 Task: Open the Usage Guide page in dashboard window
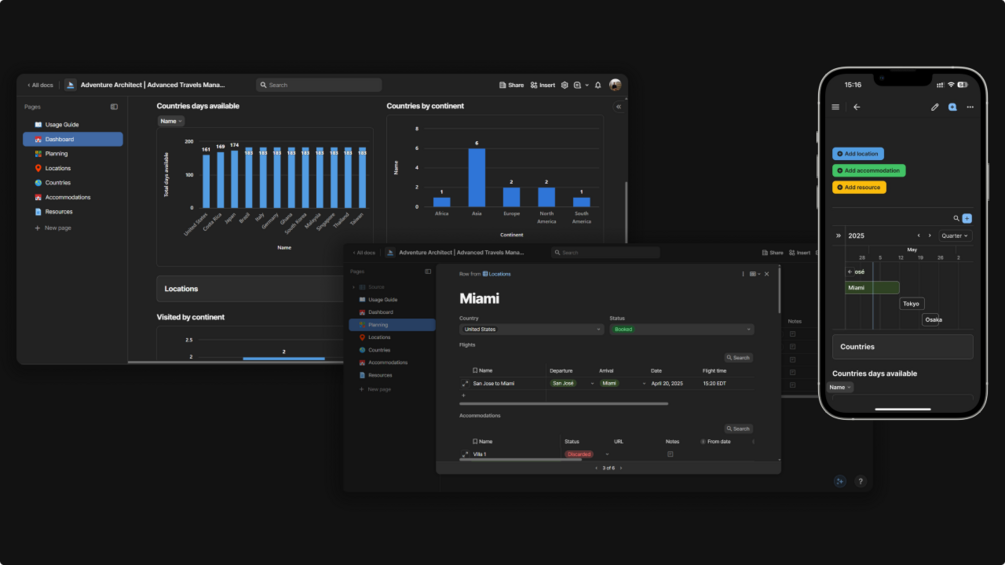tap(62, 124)
